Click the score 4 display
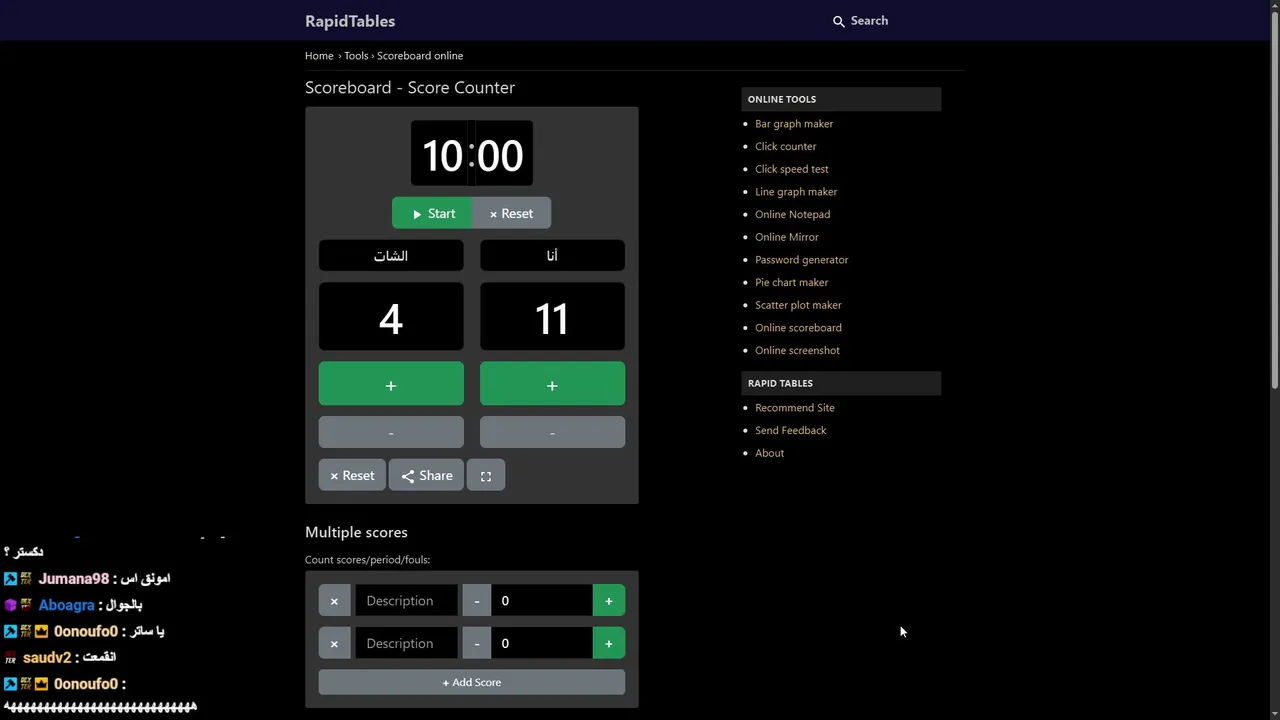Image resolution: width=1280 pixels, height=720 pixels. click(x=391, y=318)
